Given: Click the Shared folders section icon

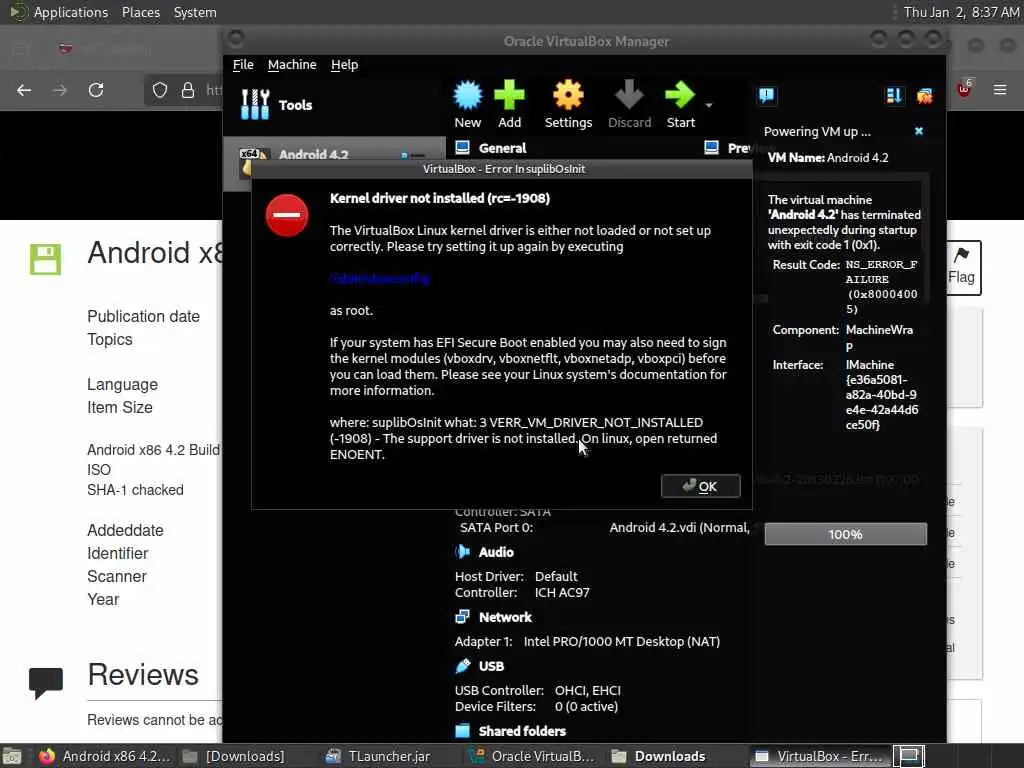Looking at the screenshot, I should [x=462, y=731].
